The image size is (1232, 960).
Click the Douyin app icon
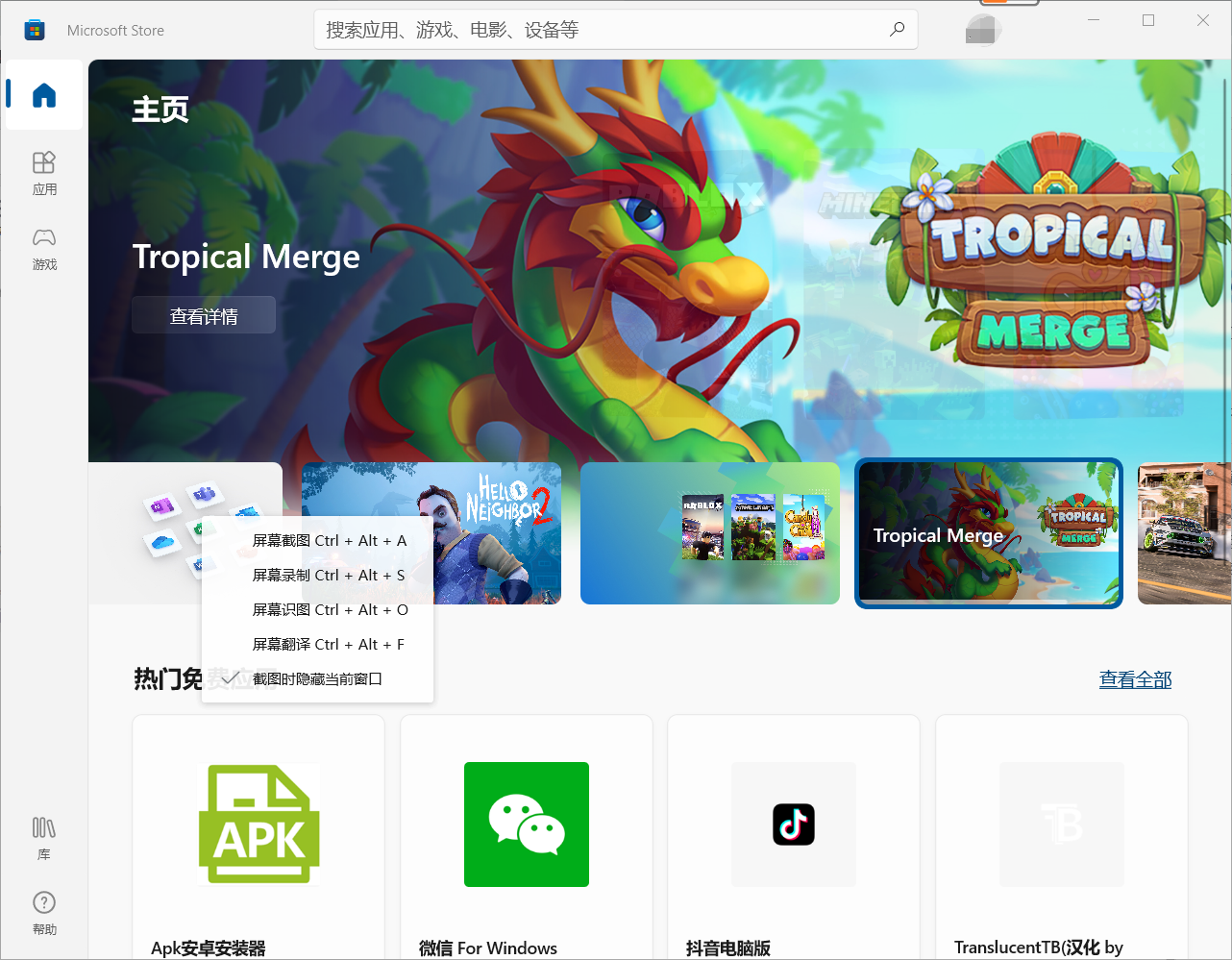click(794, 825)
